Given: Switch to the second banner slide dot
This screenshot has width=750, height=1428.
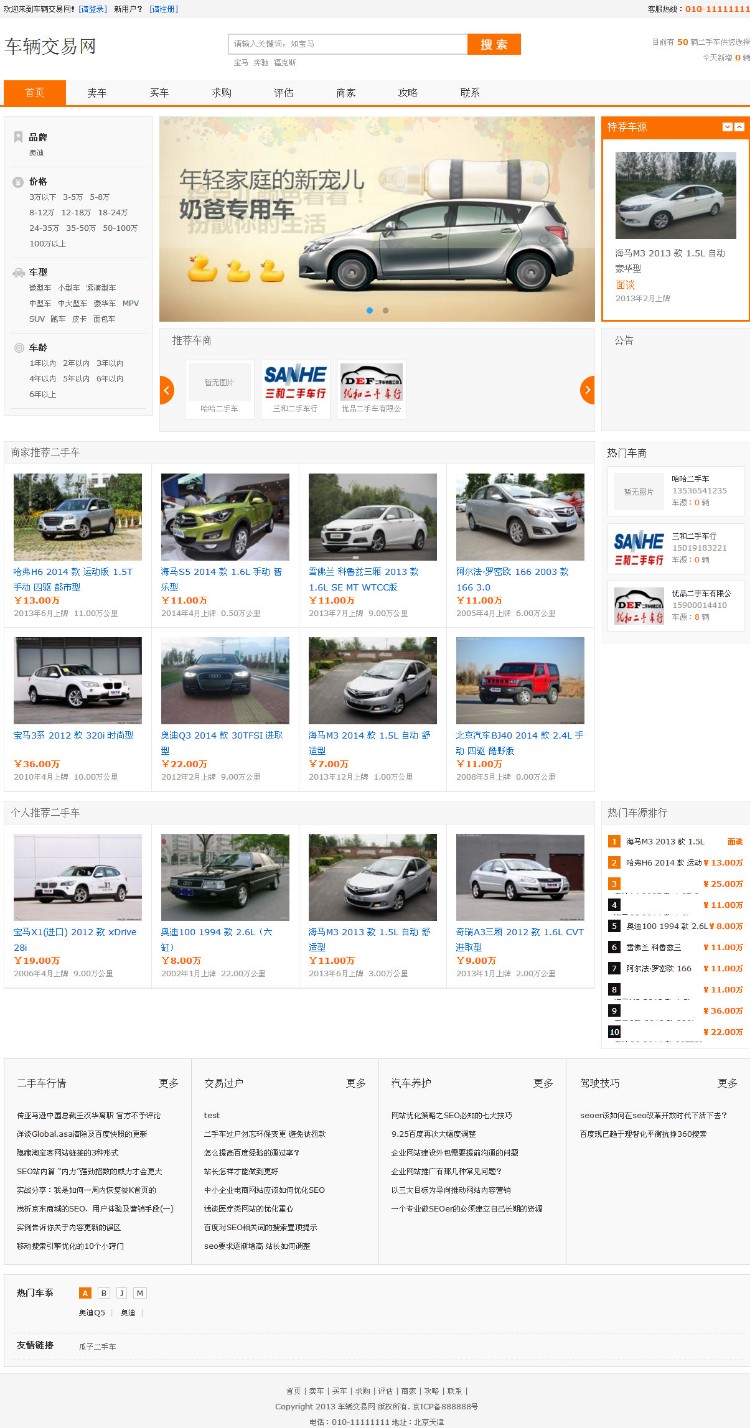Looking at the screenshot, I should [385, 310].
